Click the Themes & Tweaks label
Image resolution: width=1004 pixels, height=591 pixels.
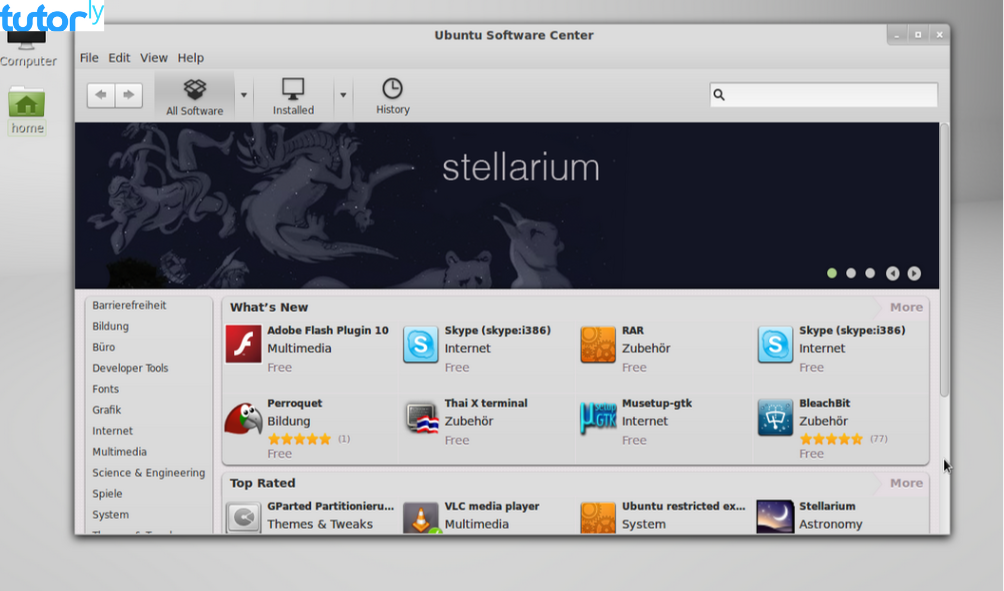click(320, 524)
